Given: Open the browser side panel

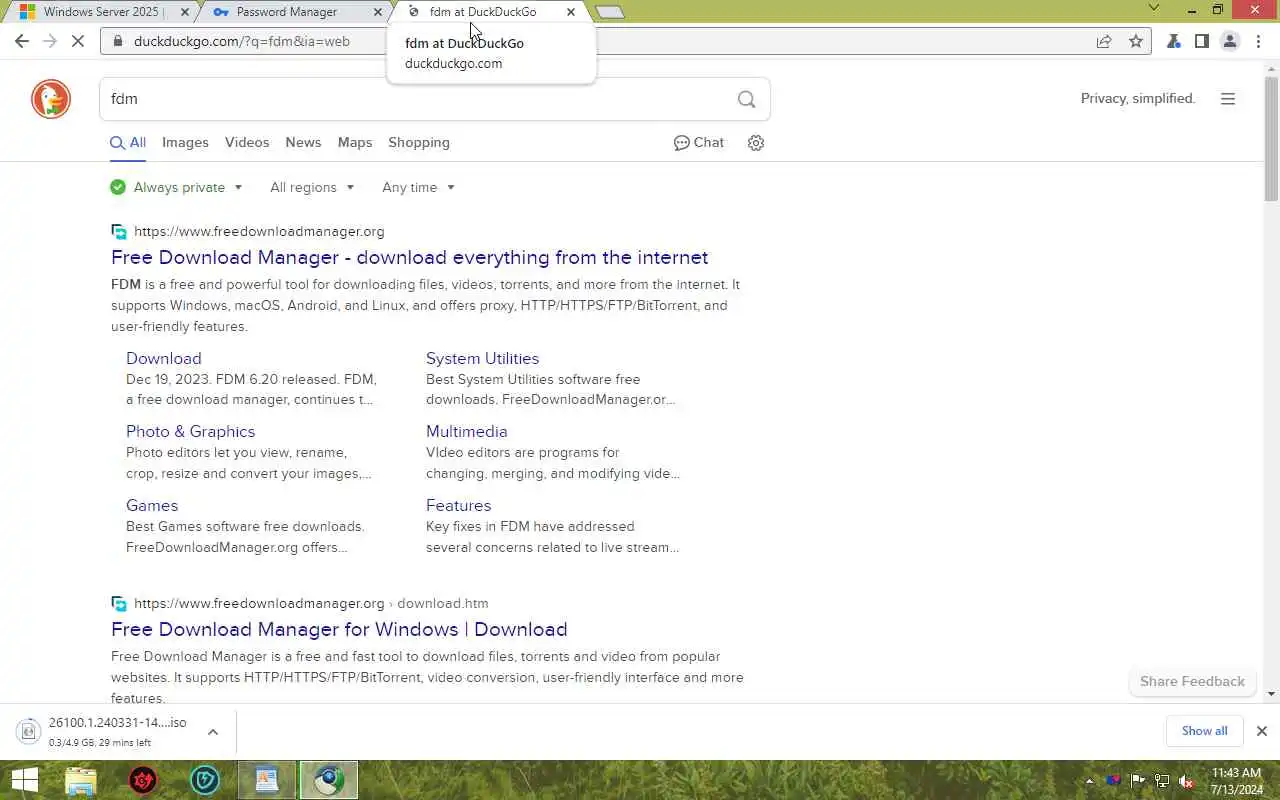Looking at the screenshot, I should (1202, 41).
